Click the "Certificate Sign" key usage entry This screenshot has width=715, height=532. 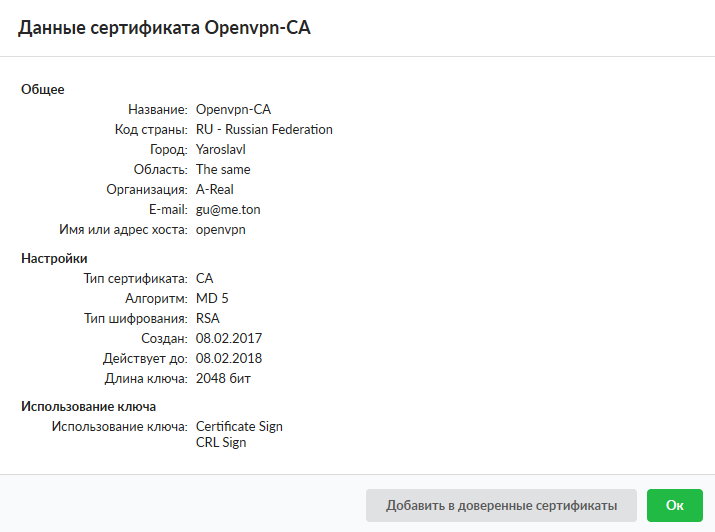coord(239,426)
